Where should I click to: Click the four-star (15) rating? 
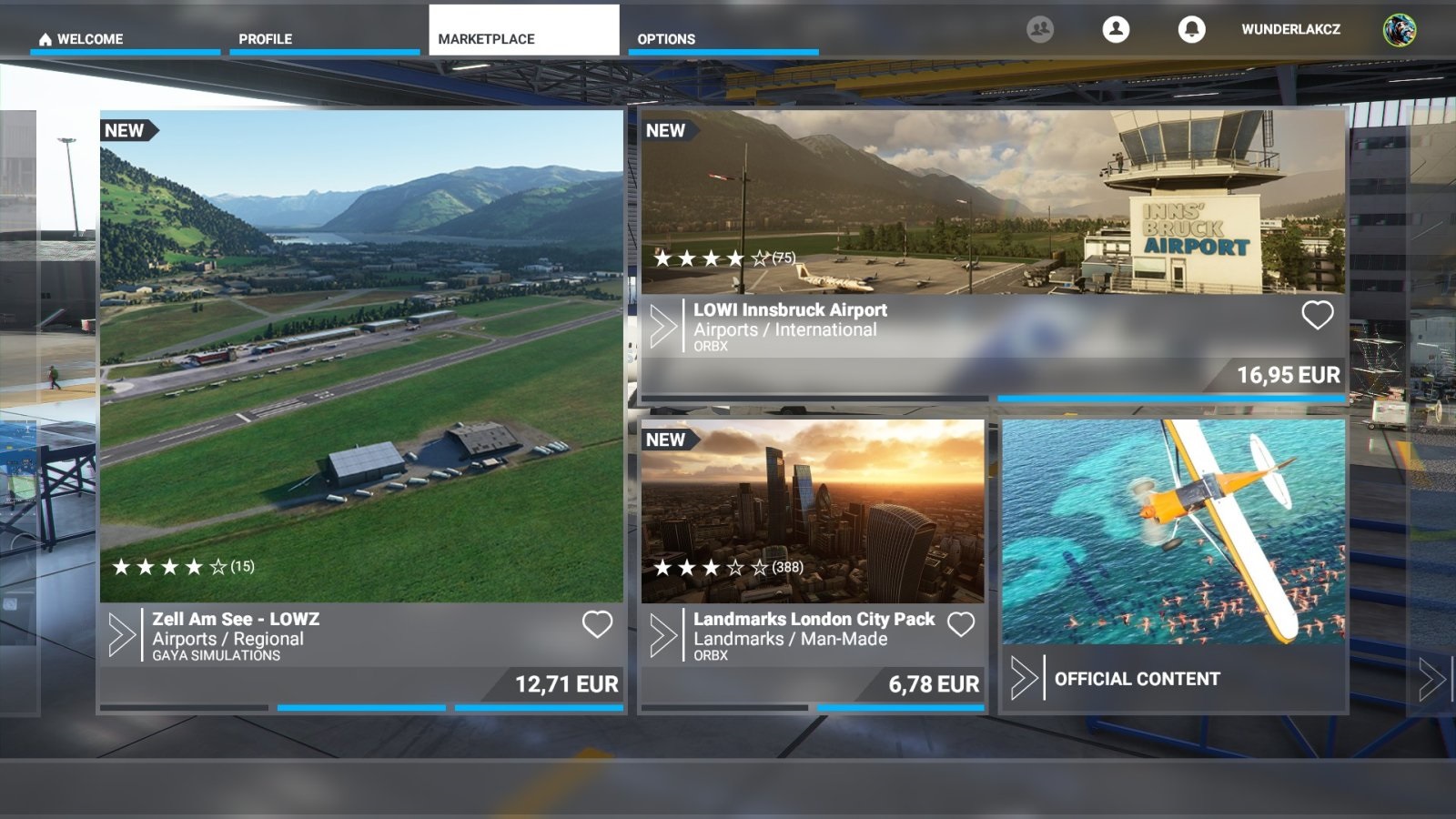click(183, 567)
